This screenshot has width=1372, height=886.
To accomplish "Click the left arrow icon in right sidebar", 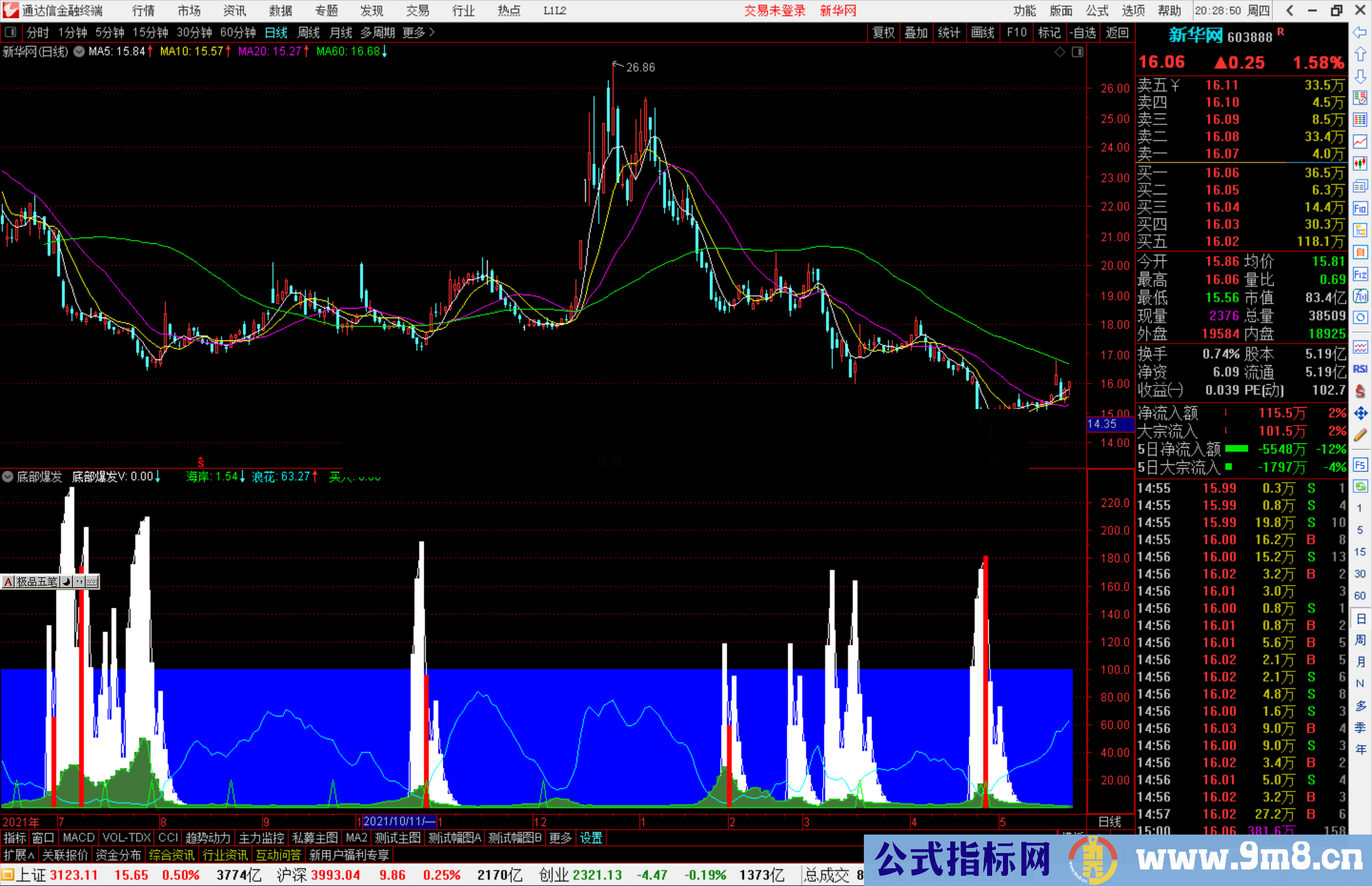I will coord(1360,33).
